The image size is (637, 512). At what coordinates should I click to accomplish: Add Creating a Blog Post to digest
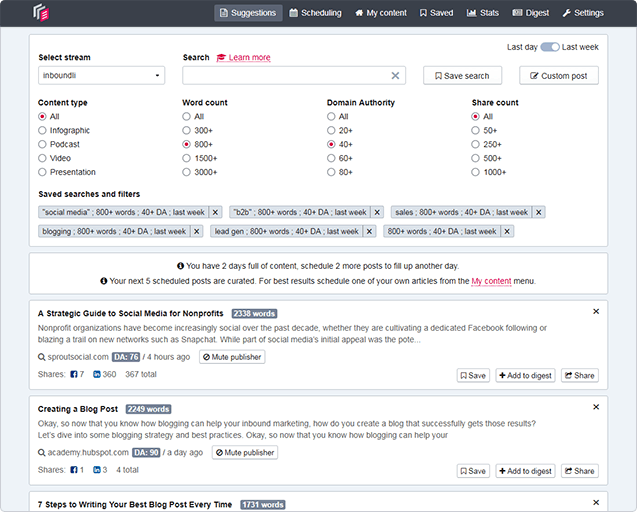[x=525, y=471]
